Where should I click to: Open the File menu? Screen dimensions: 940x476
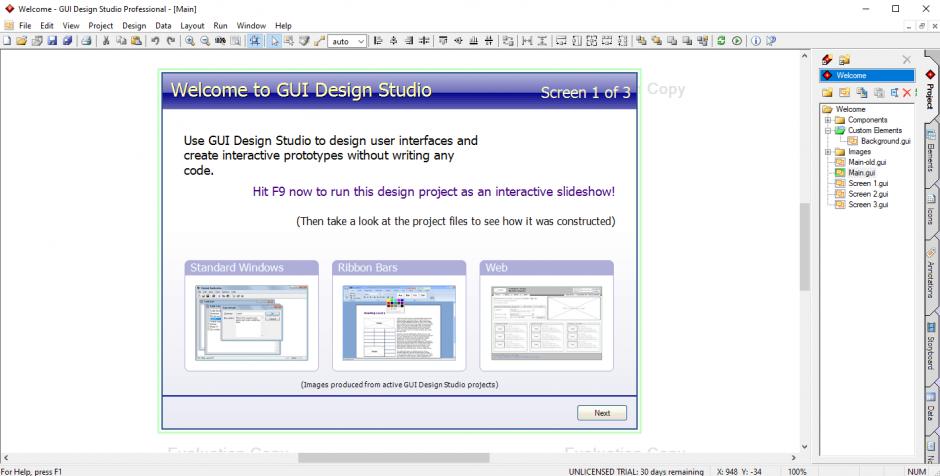25,26
